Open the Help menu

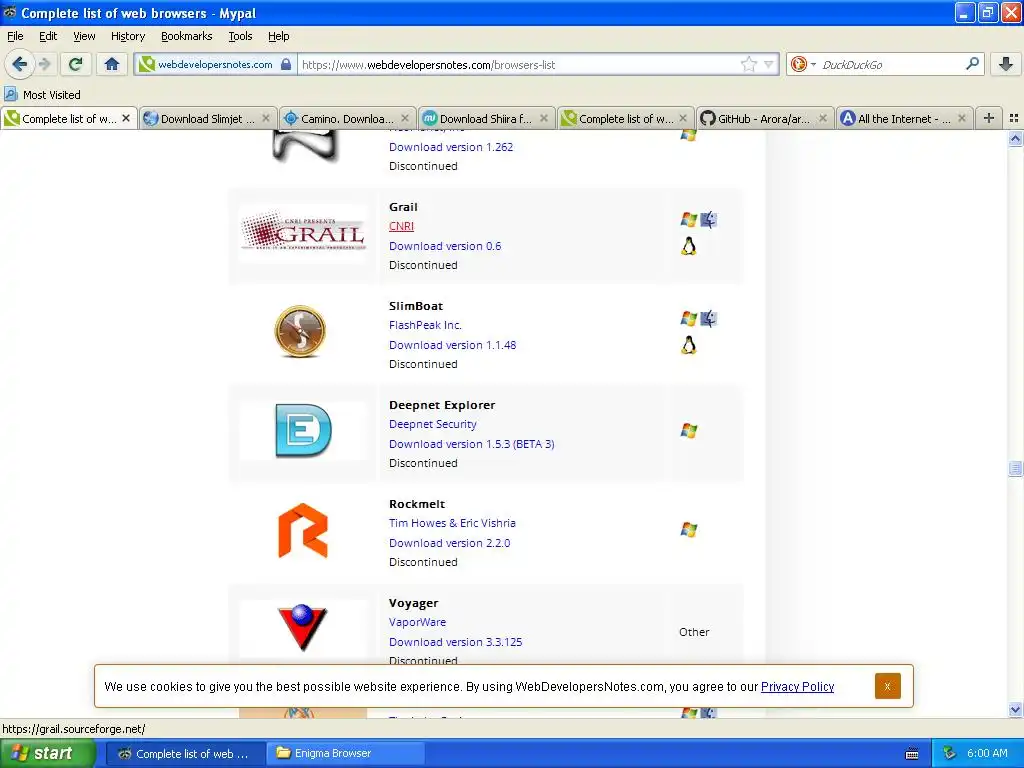tap(278, 36)
